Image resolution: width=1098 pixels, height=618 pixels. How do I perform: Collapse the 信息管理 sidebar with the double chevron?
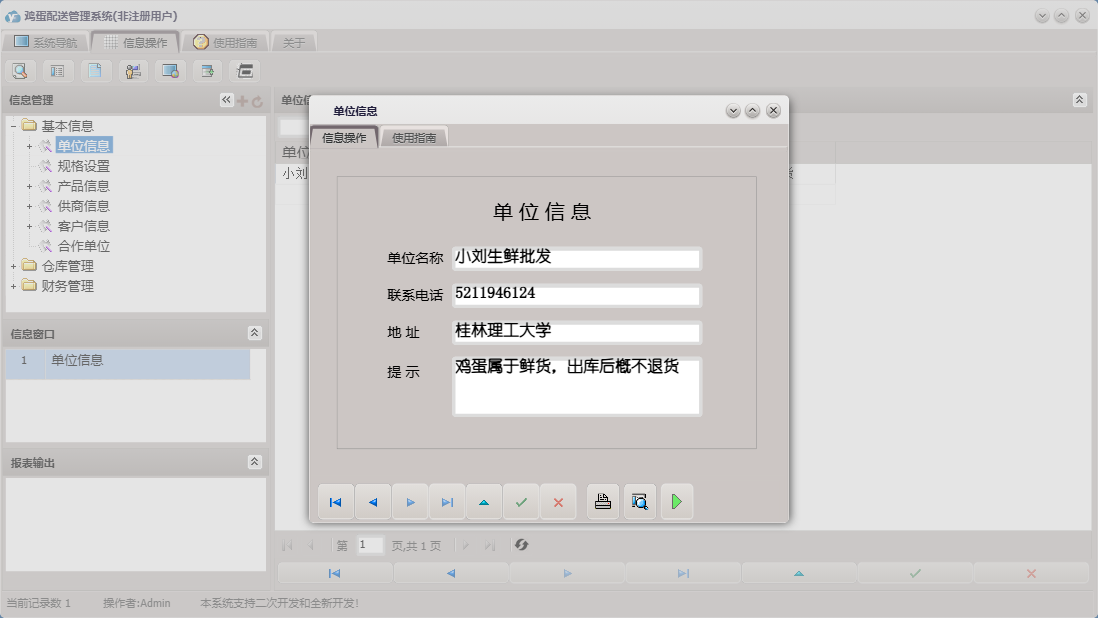click(225, 99)
